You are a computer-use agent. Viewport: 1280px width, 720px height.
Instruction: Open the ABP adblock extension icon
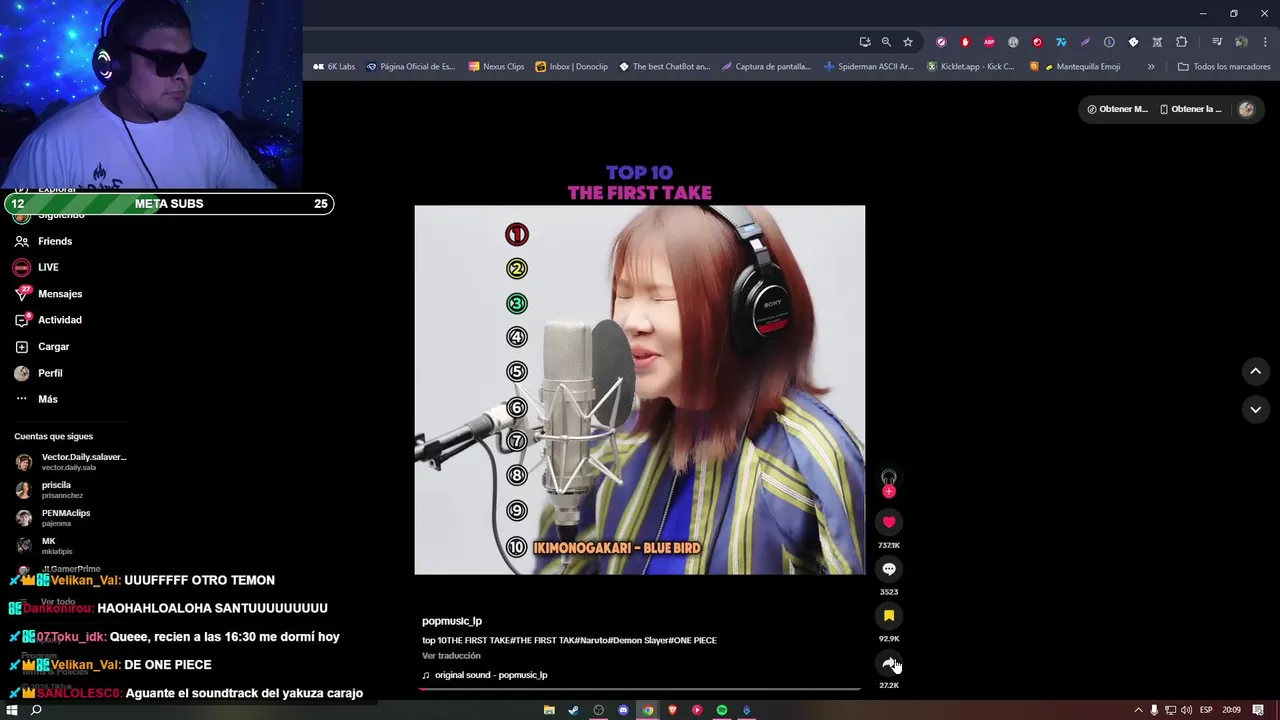tap(989, 42)
